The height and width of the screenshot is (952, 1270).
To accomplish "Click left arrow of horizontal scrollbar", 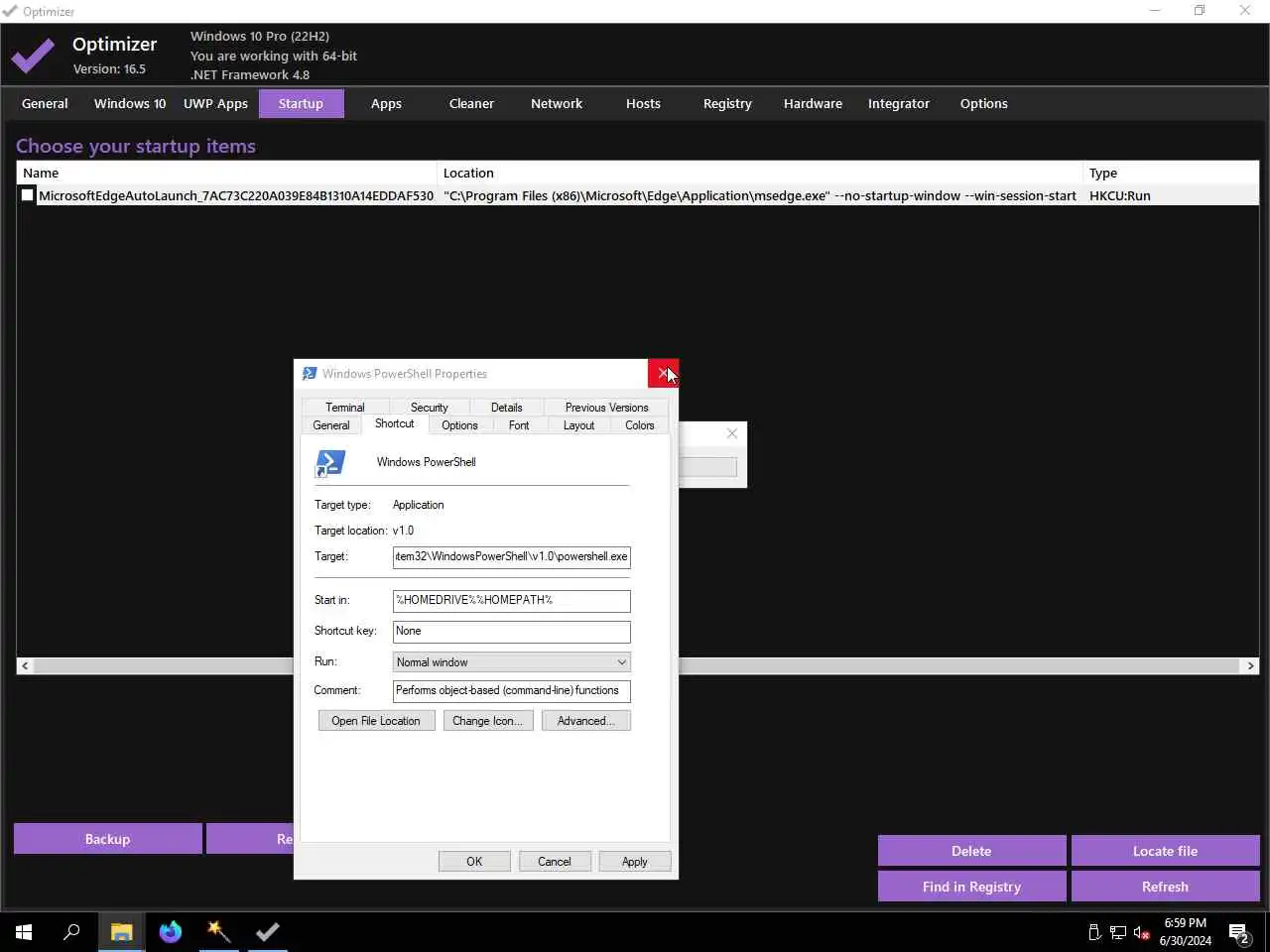I will [x=25, y=665].
